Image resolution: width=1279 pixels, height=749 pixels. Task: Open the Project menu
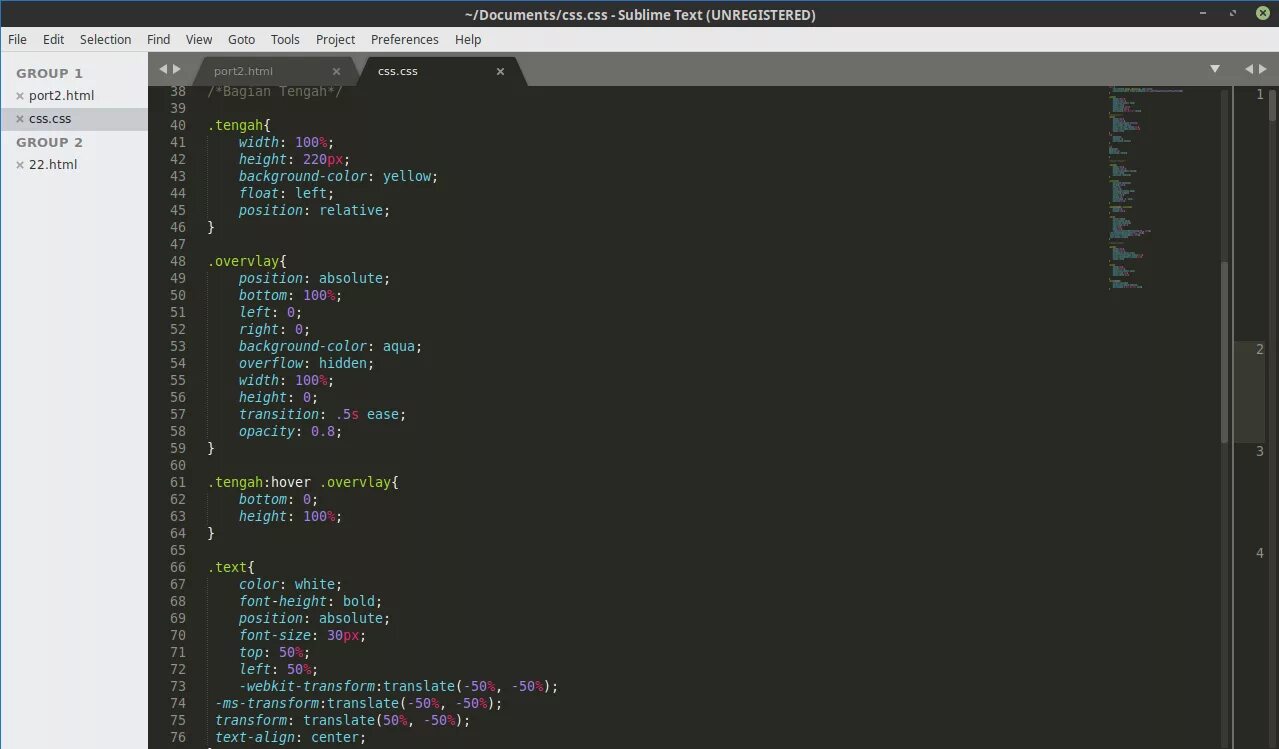click(x=335, y=39)
